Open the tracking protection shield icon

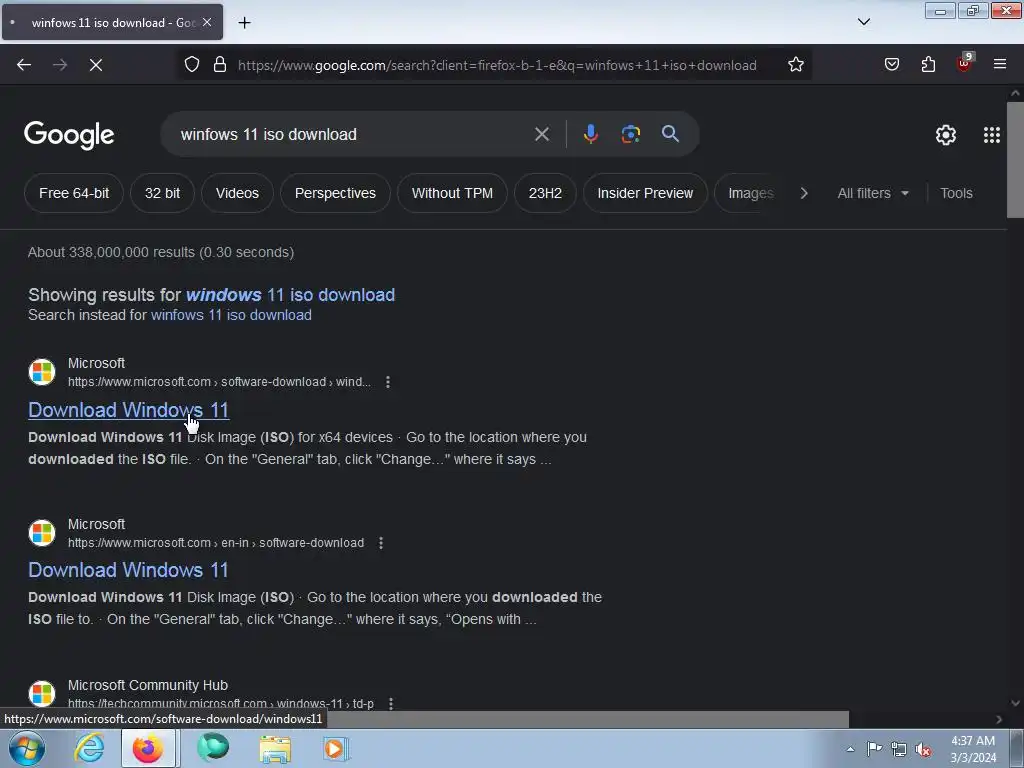pos(191,65)
